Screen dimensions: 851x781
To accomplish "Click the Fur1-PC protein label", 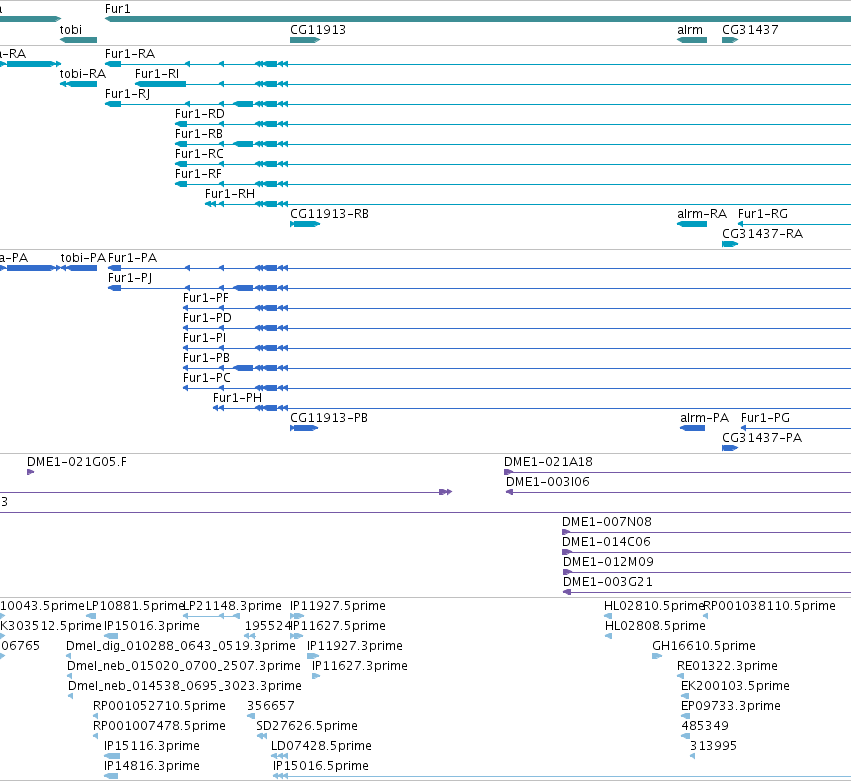I will click(x=207, y=378).
